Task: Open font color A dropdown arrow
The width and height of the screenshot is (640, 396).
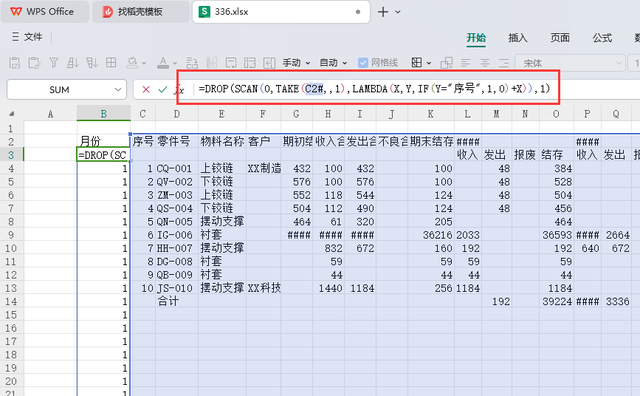Action: point(175,63)
